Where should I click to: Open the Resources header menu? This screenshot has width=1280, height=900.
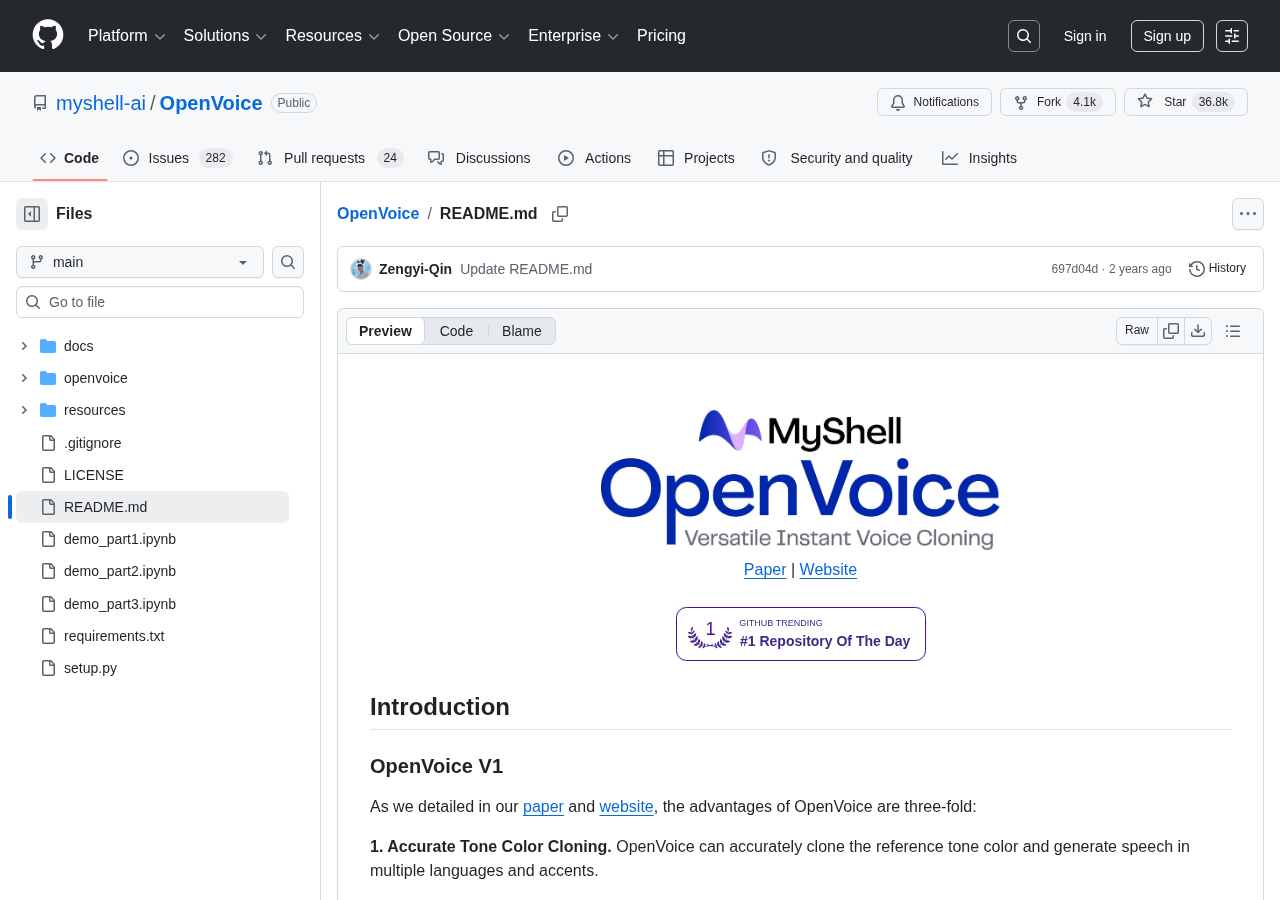(332, 36)
